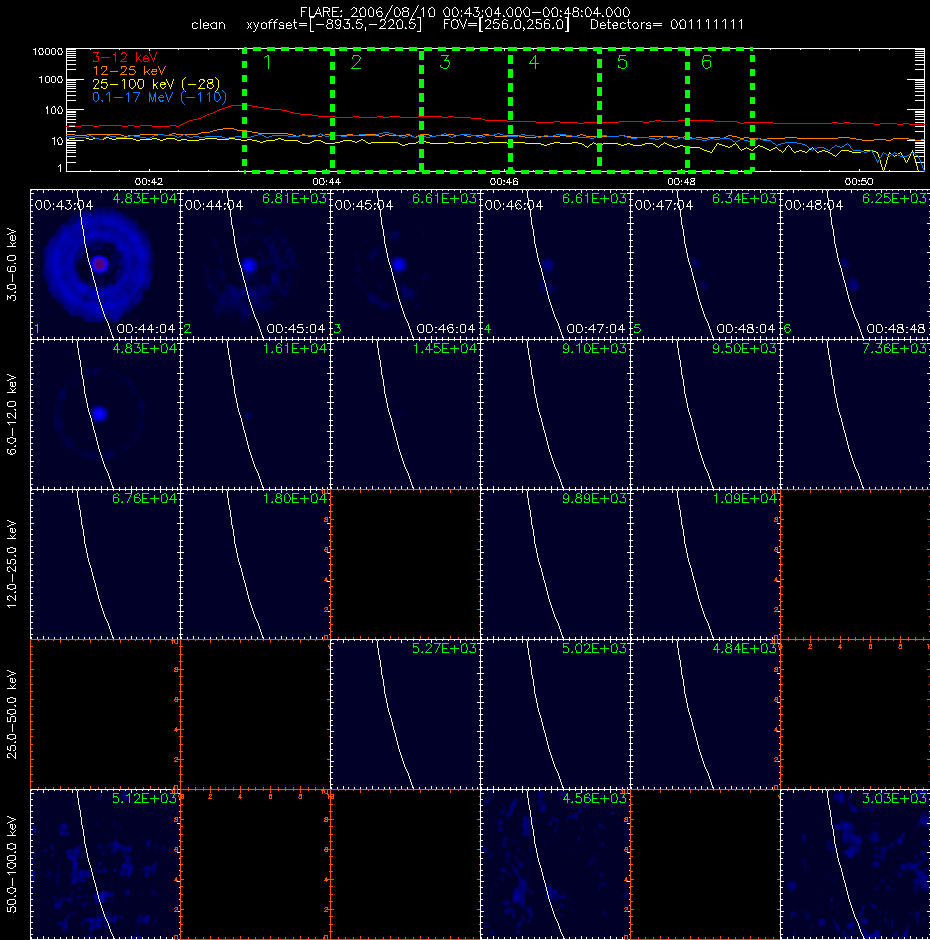Select the 3.0-6.0 keV image starting 00:45:04
This screenshot has height=940, width=930.
(405, 264)
